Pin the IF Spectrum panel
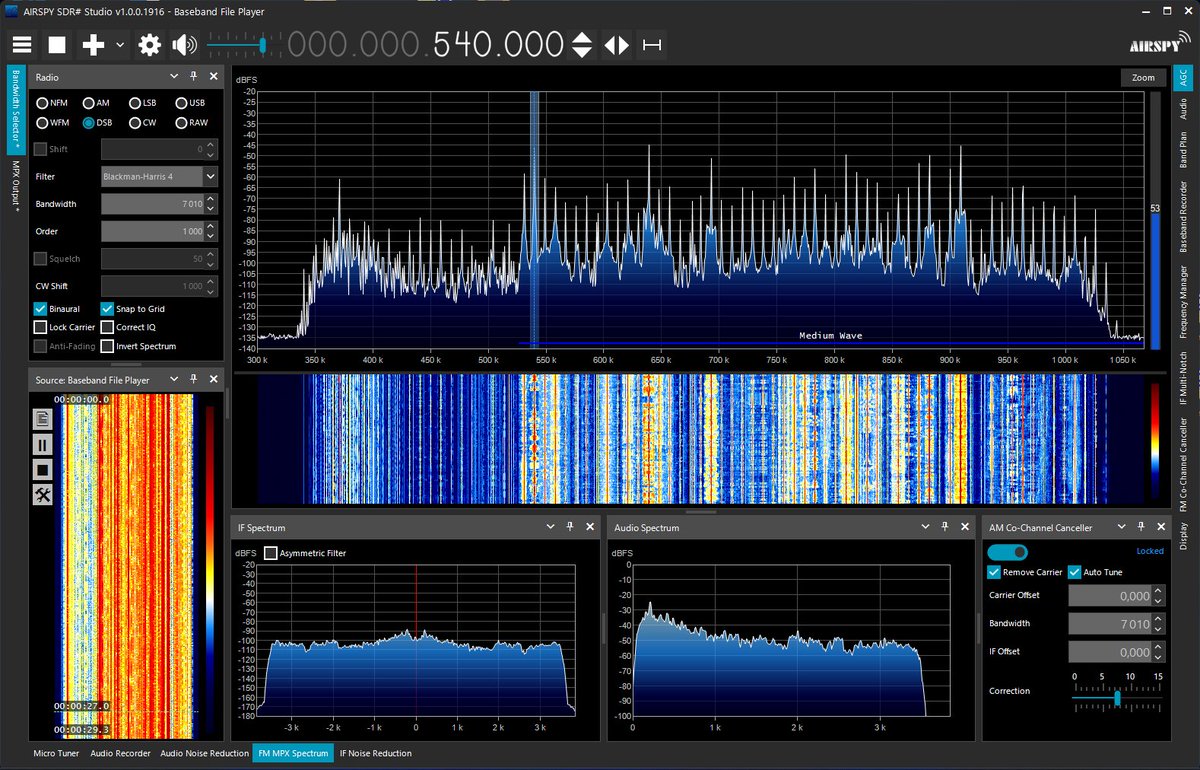Screen dimensions: 1200x770 pos(569,527)
